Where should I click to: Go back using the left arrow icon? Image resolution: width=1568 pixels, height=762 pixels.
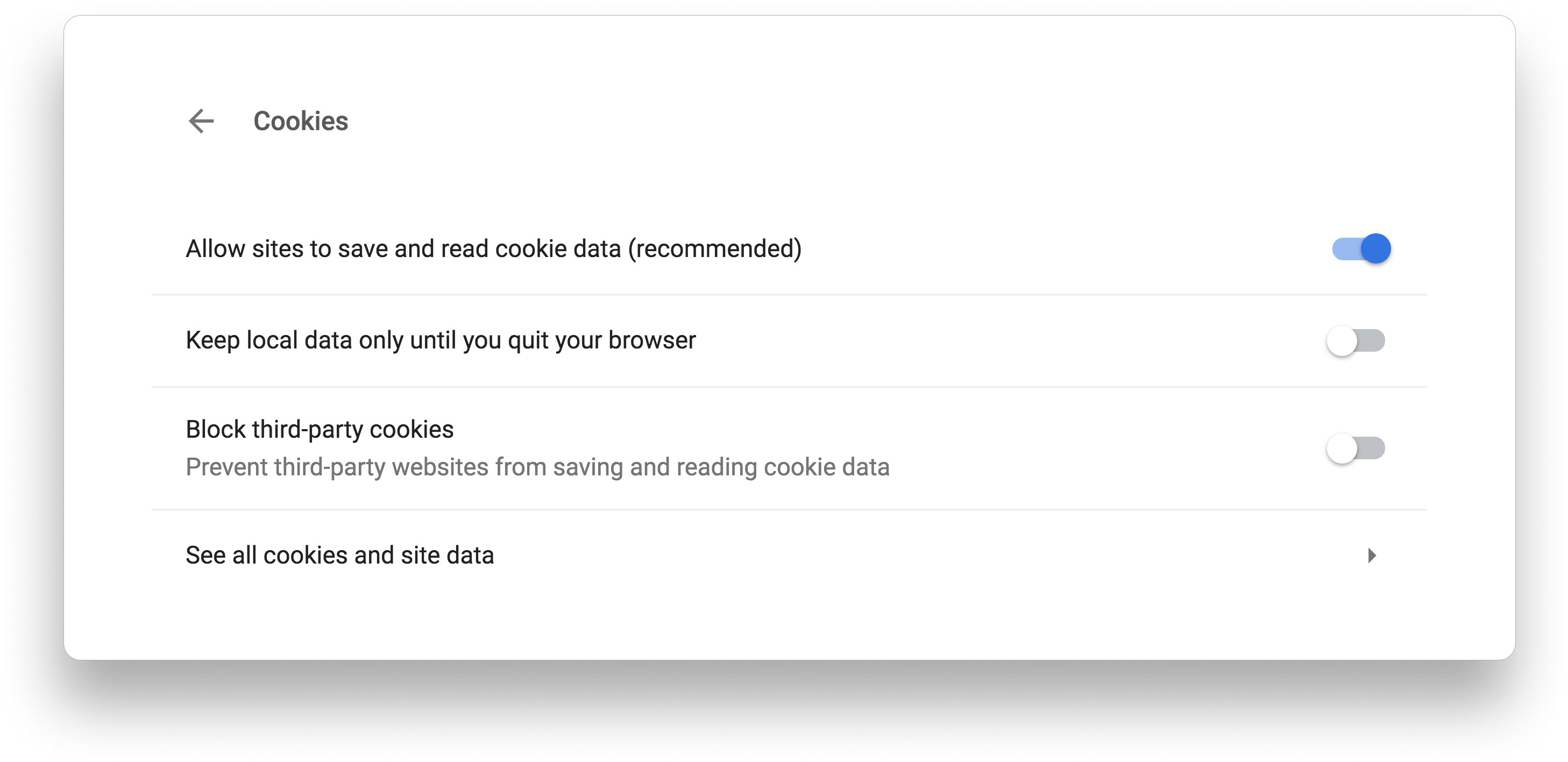(x=201, y=121)
